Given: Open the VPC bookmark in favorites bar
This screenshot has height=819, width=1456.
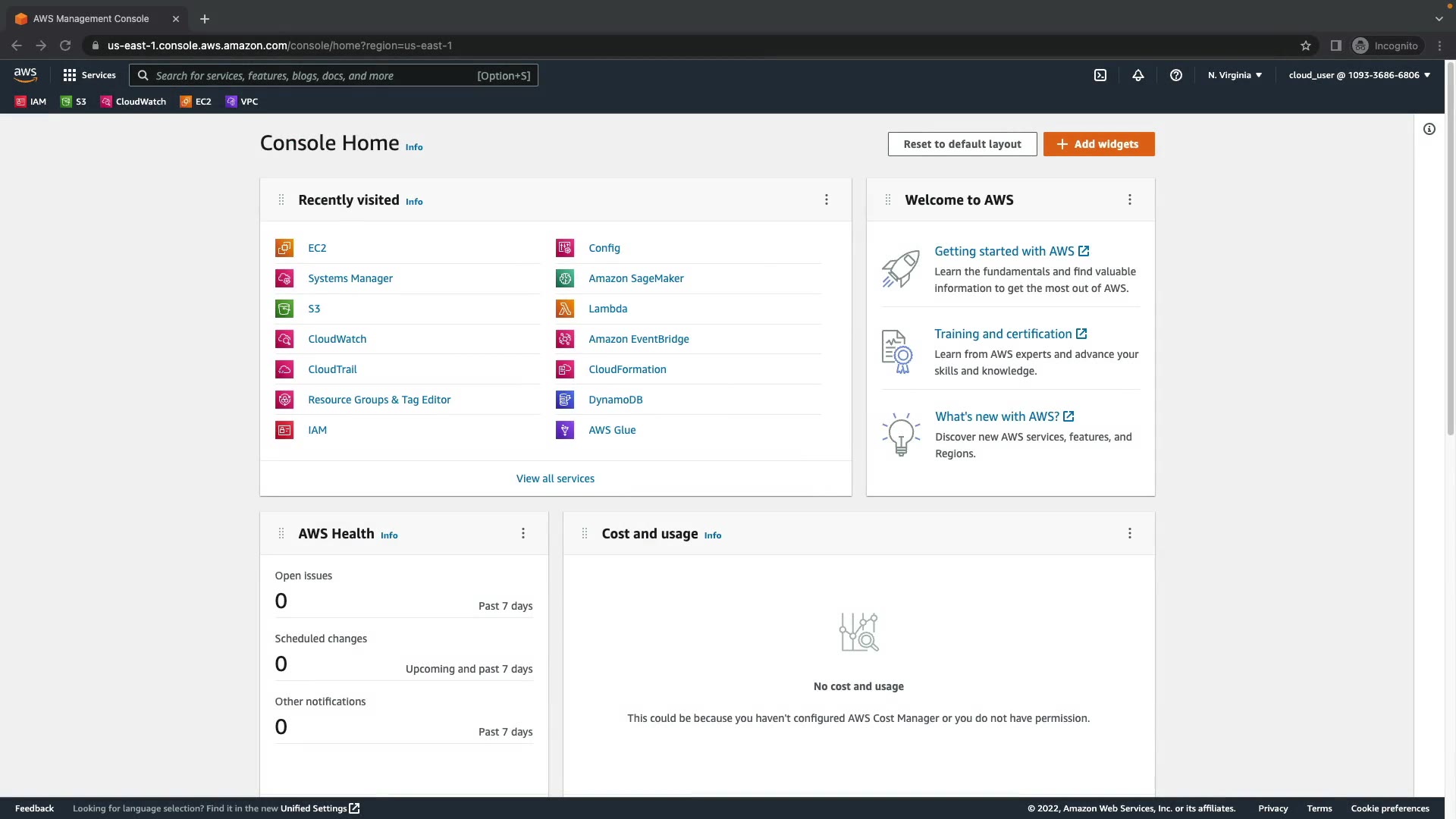Looking at the screenshot, I should coord(242,102).
